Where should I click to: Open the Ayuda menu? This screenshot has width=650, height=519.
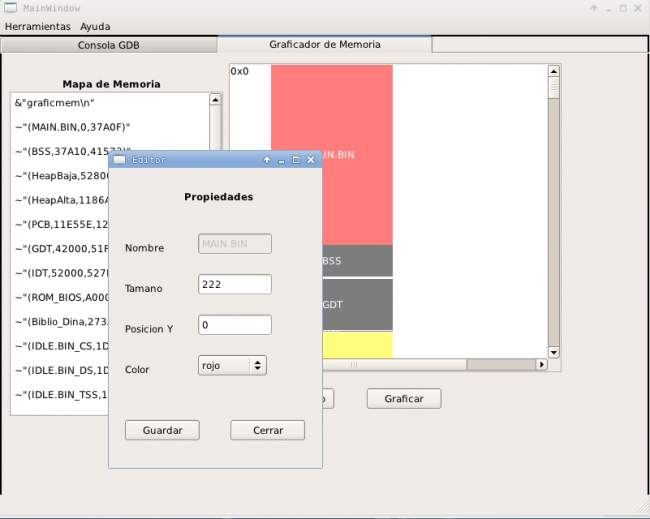(95, 26)
